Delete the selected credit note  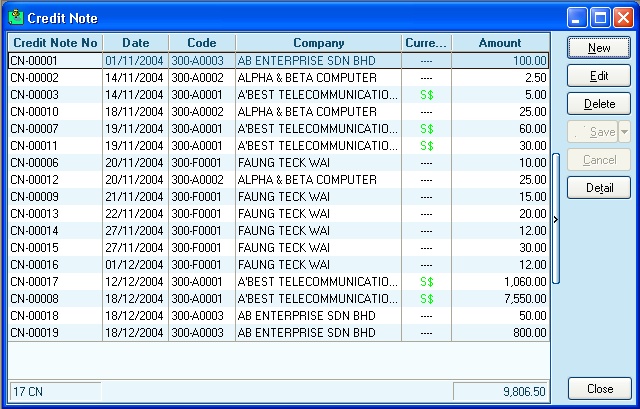pyautogui.click(x=599, y=104)
